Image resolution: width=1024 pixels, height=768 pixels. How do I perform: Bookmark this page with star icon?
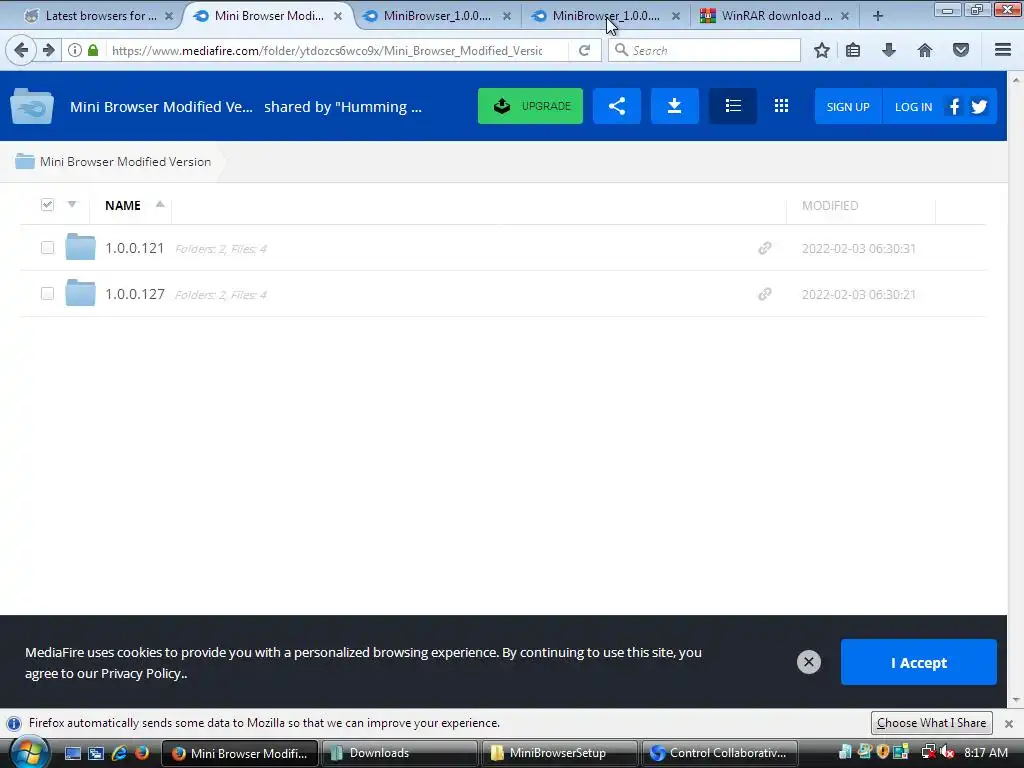click(822, 50)
